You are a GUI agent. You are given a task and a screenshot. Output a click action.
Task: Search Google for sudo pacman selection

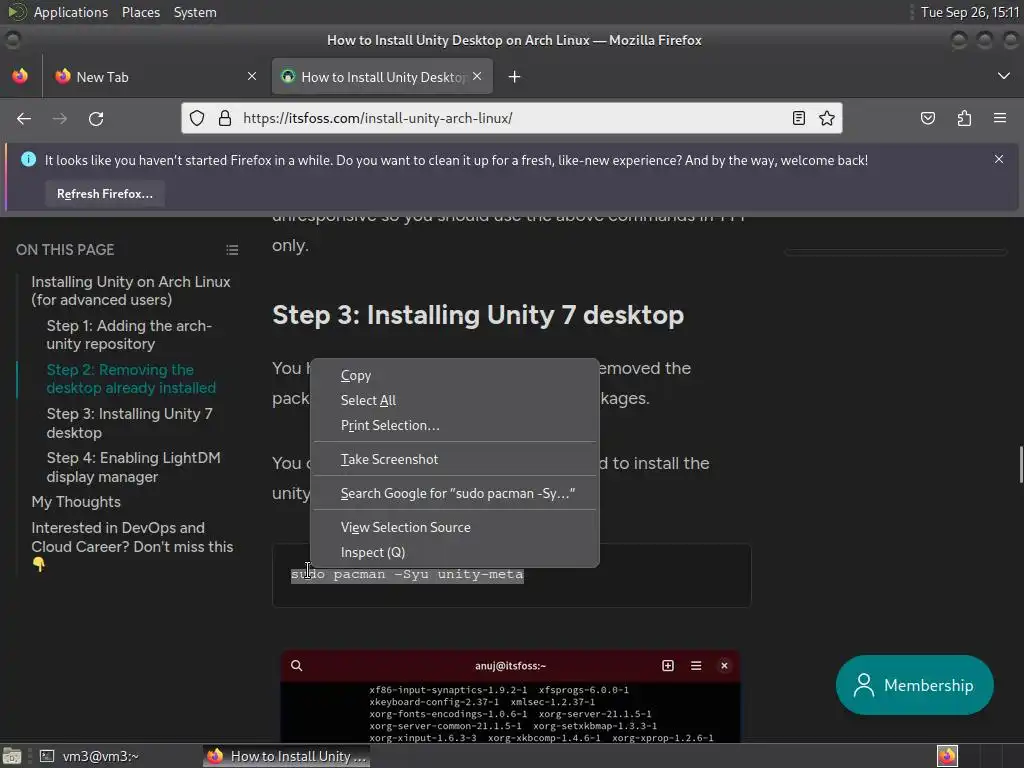click(x=455, y=493)
